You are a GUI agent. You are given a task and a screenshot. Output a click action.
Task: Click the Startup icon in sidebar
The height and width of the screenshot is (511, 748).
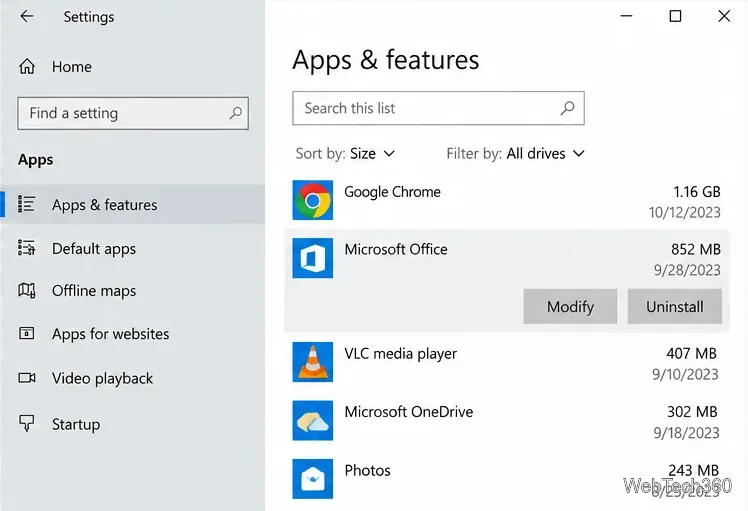(27, 423)
